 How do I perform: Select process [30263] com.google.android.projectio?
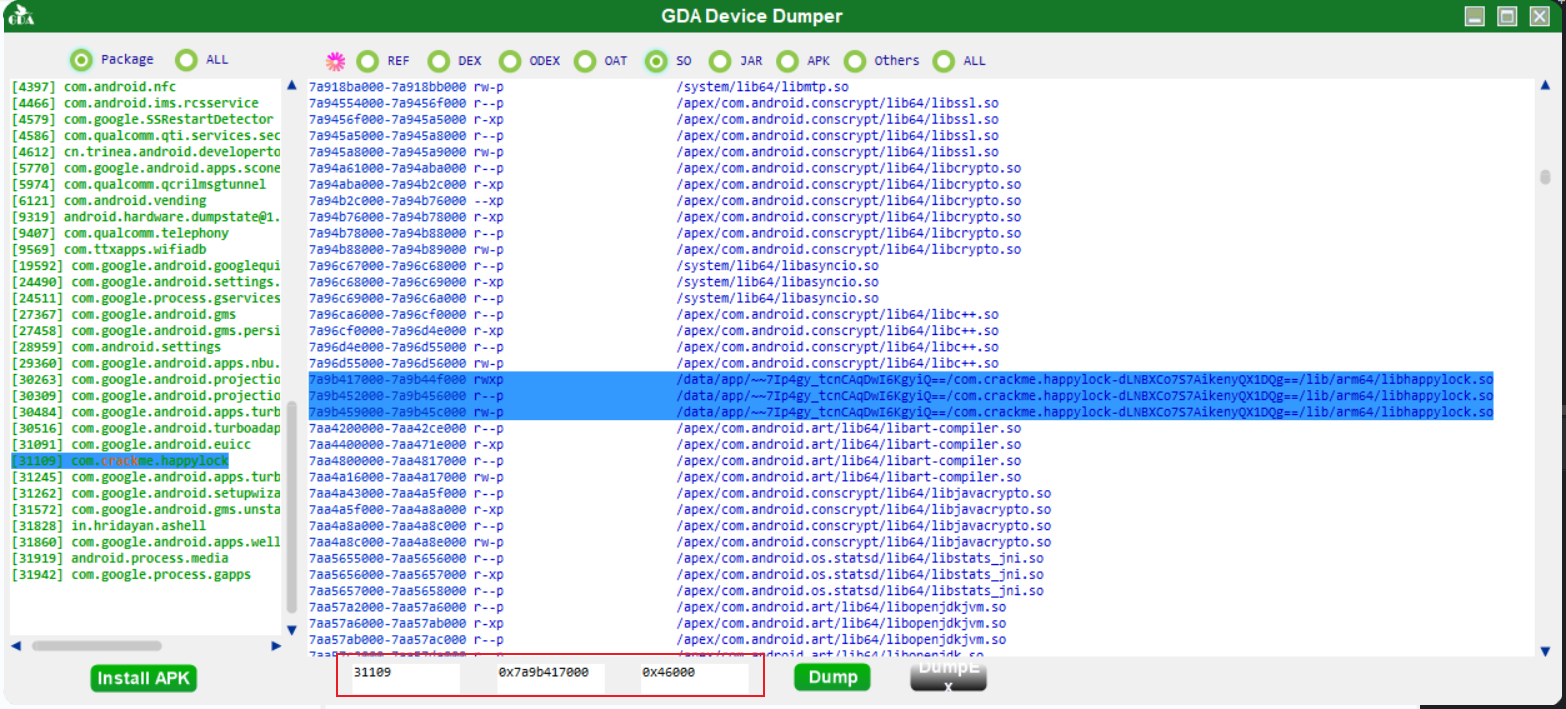tap(146, 379)
